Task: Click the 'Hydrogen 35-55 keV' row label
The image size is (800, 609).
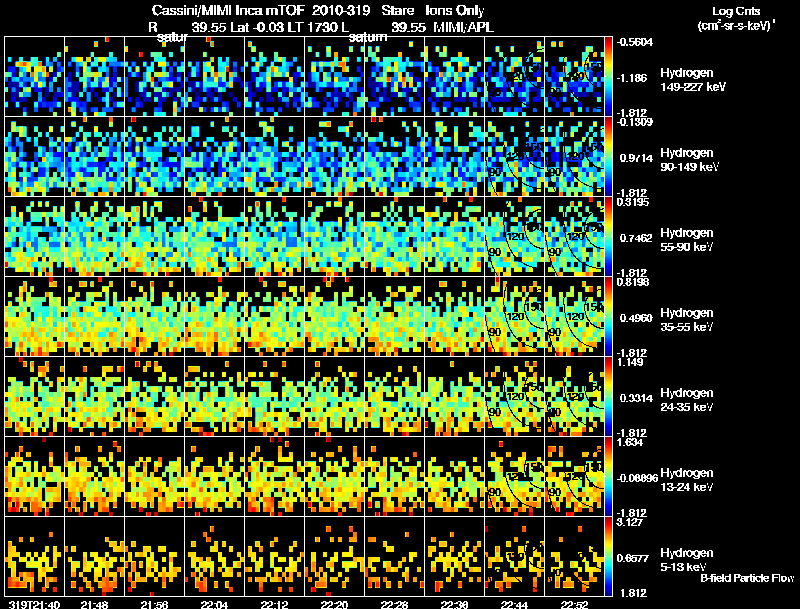Action: click(686, 320)
